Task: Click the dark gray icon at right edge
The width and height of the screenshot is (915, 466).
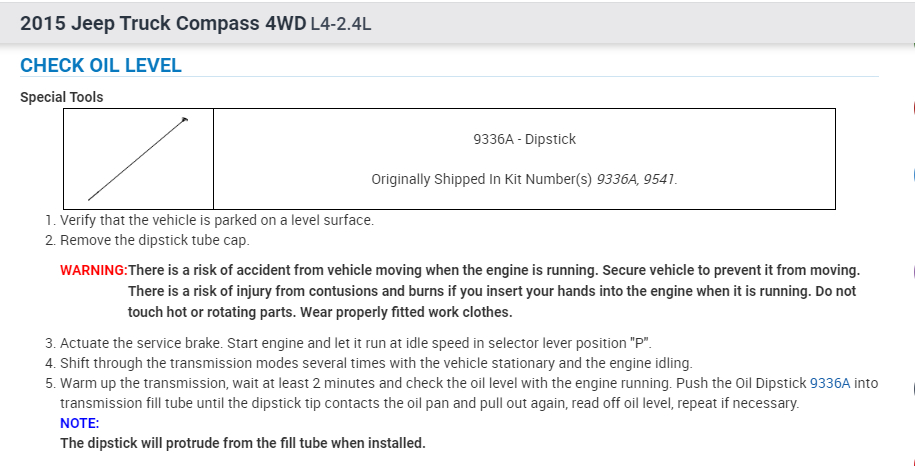Action: (x=912, y=388)
